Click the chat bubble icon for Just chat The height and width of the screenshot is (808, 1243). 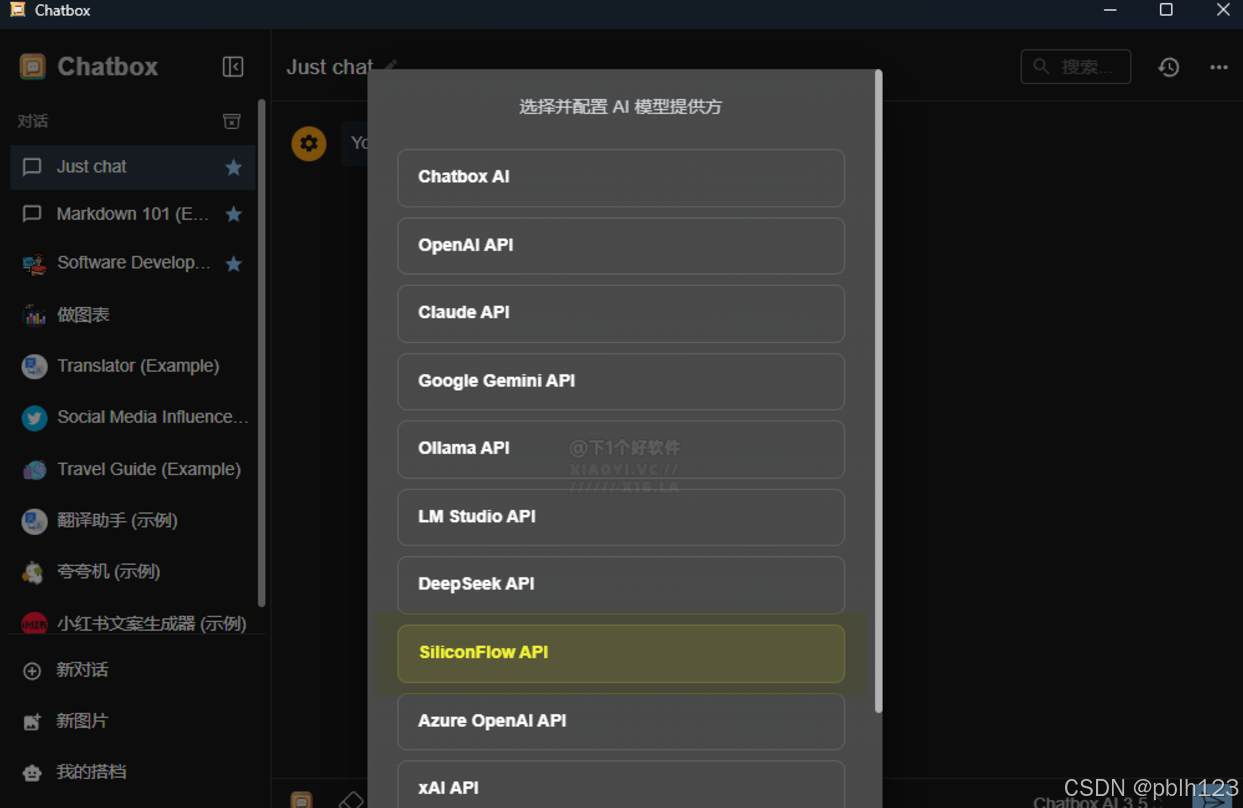click(x=32, y=167)
